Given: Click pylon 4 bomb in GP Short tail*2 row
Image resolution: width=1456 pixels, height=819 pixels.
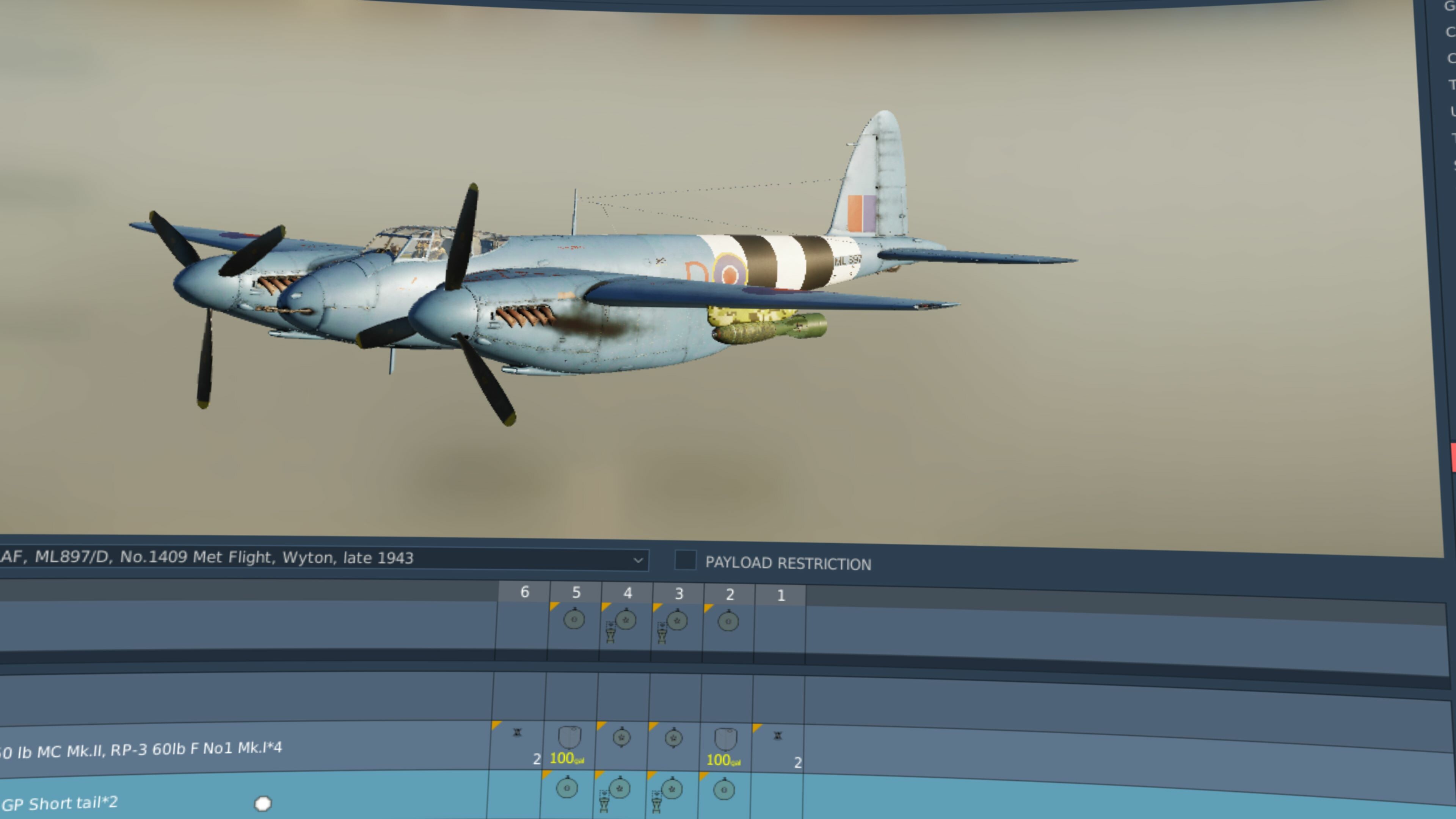Looking at the screenshot, I should pyautogui.click(x=620, y=789).
